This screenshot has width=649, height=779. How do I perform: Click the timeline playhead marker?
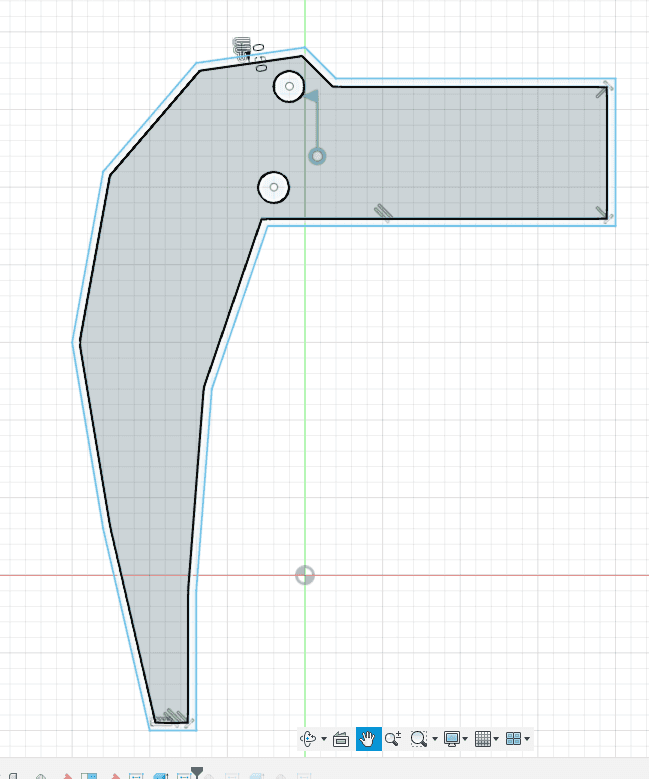[x=197, y=772]
